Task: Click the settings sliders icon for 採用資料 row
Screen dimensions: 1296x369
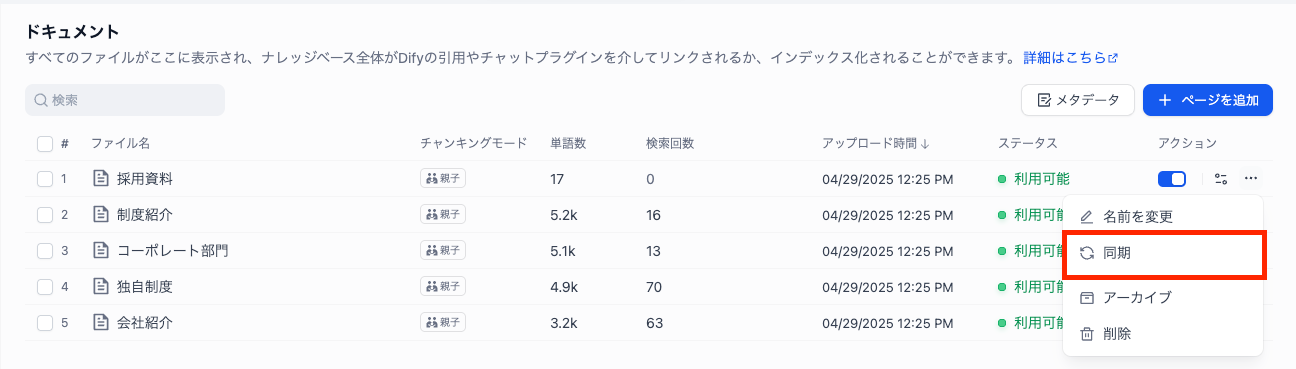Action: [1221, 179]
